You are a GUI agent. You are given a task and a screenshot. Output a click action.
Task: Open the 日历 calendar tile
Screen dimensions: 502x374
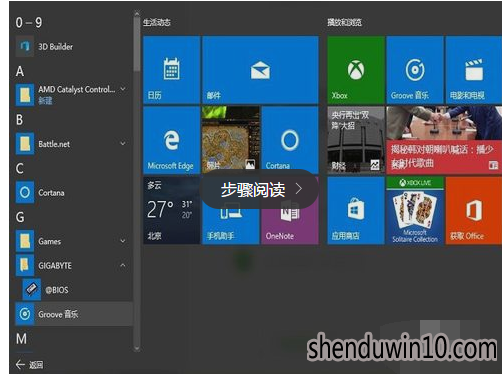click(x=172, y=70)
